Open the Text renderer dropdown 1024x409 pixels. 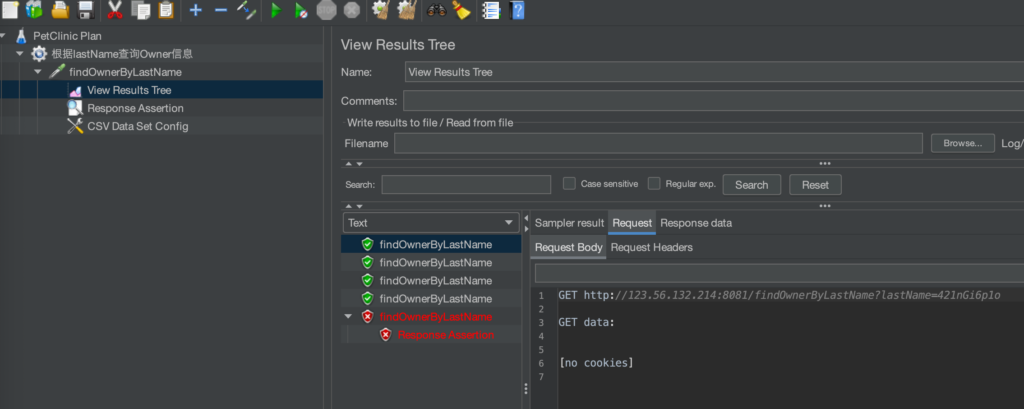(x=431, y=223)
